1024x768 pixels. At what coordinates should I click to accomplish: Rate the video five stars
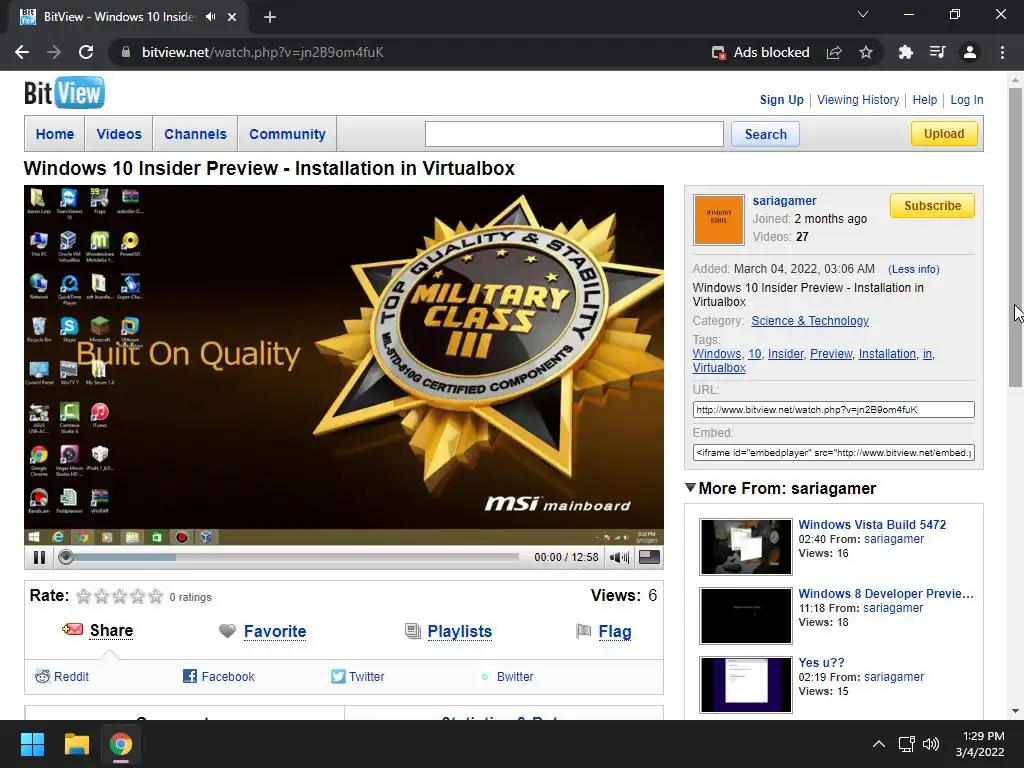[x=155, y=596]
